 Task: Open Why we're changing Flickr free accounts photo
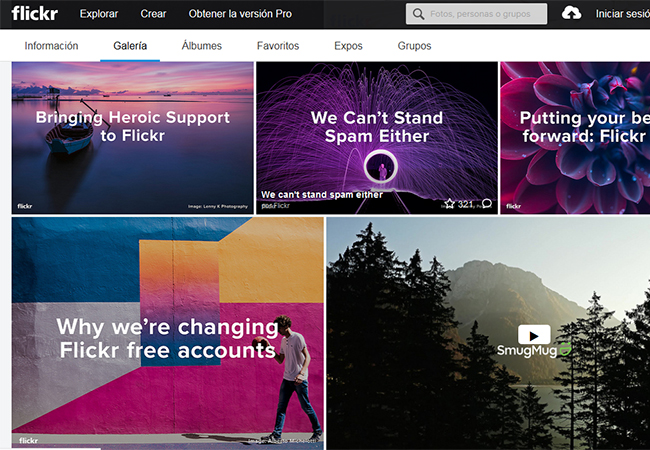(168, 333)
